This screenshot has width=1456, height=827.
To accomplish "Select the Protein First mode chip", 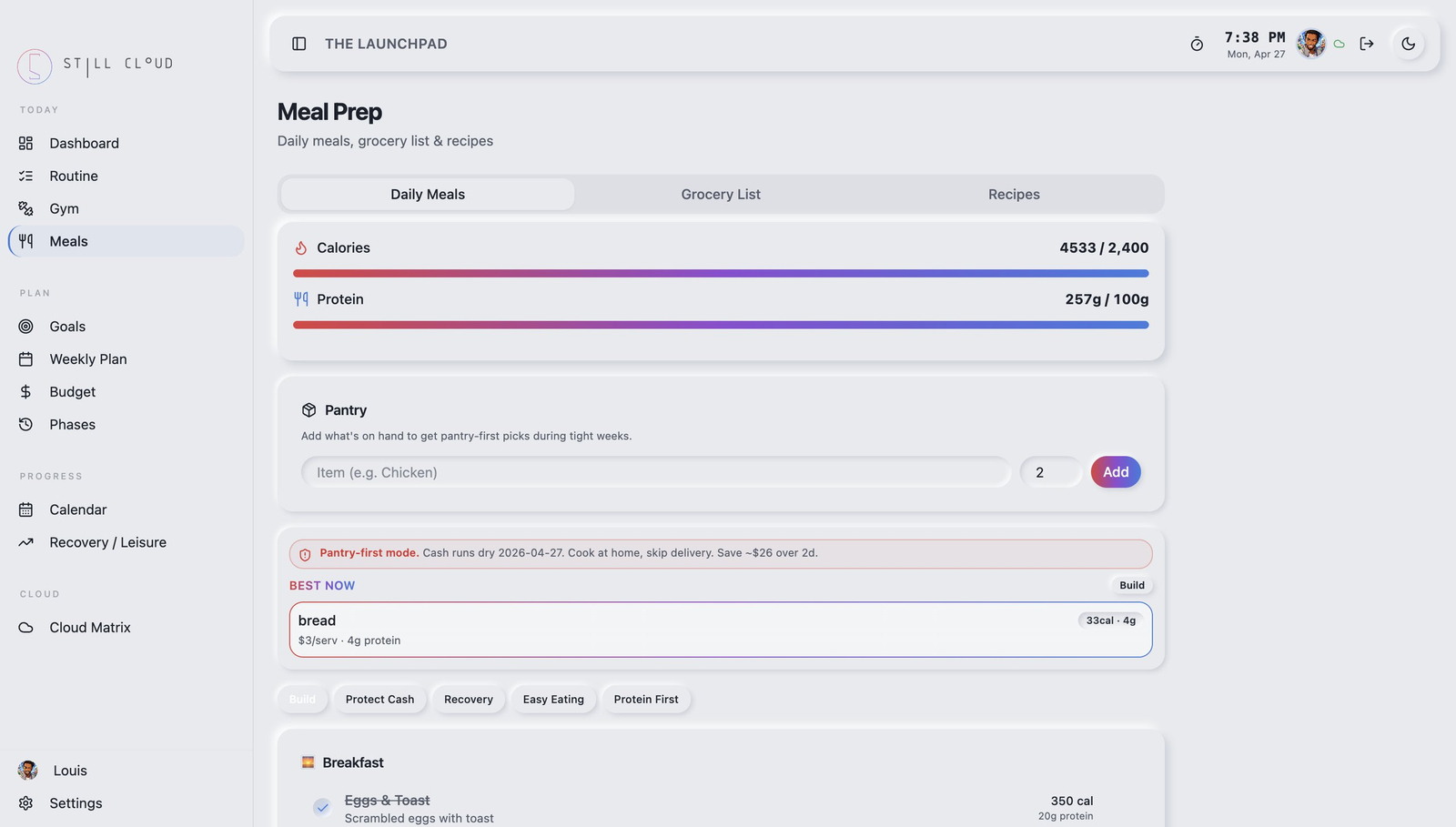I will pos(645,700).
